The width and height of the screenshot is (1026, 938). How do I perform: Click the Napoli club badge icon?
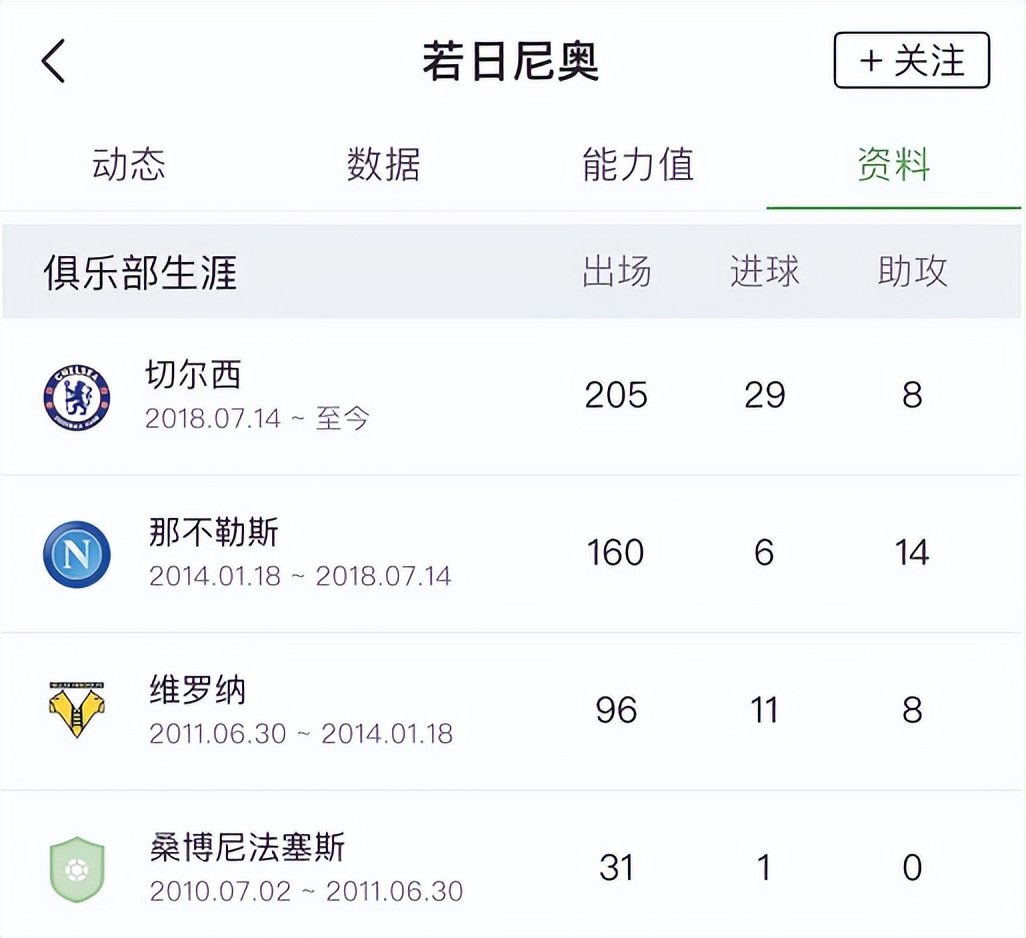[78, 551]
